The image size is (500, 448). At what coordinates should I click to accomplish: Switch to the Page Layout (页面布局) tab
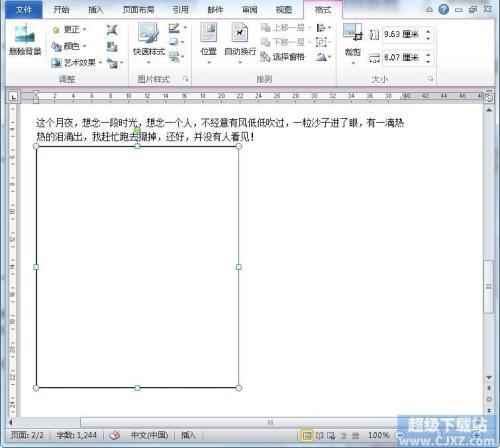138,10
